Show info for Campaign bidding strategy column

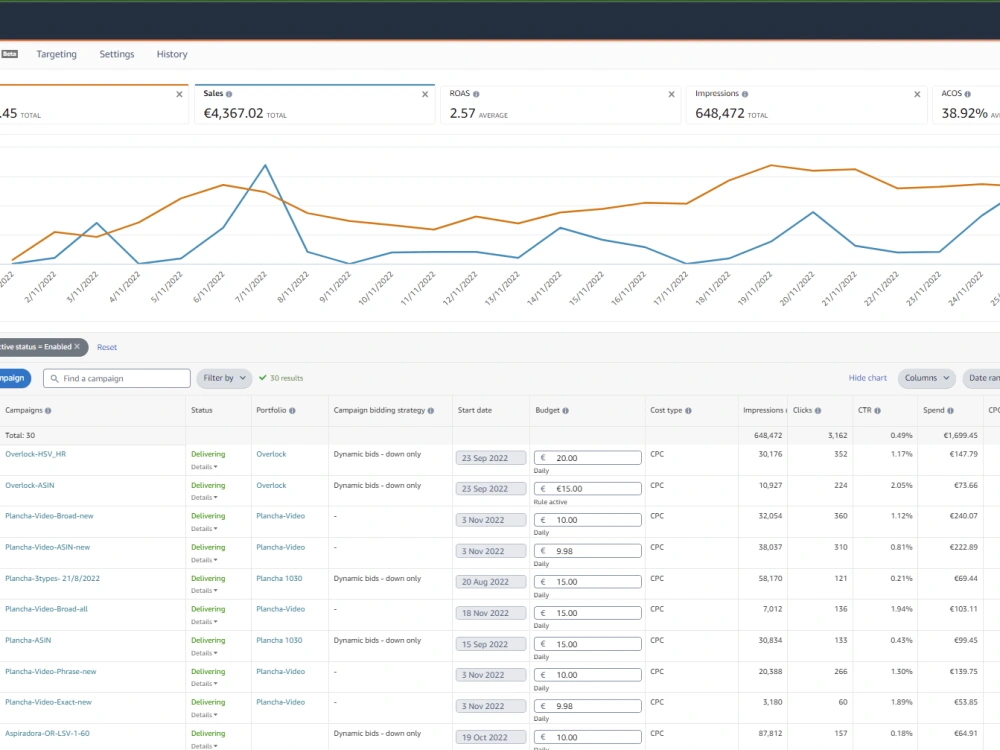point(430,411)
